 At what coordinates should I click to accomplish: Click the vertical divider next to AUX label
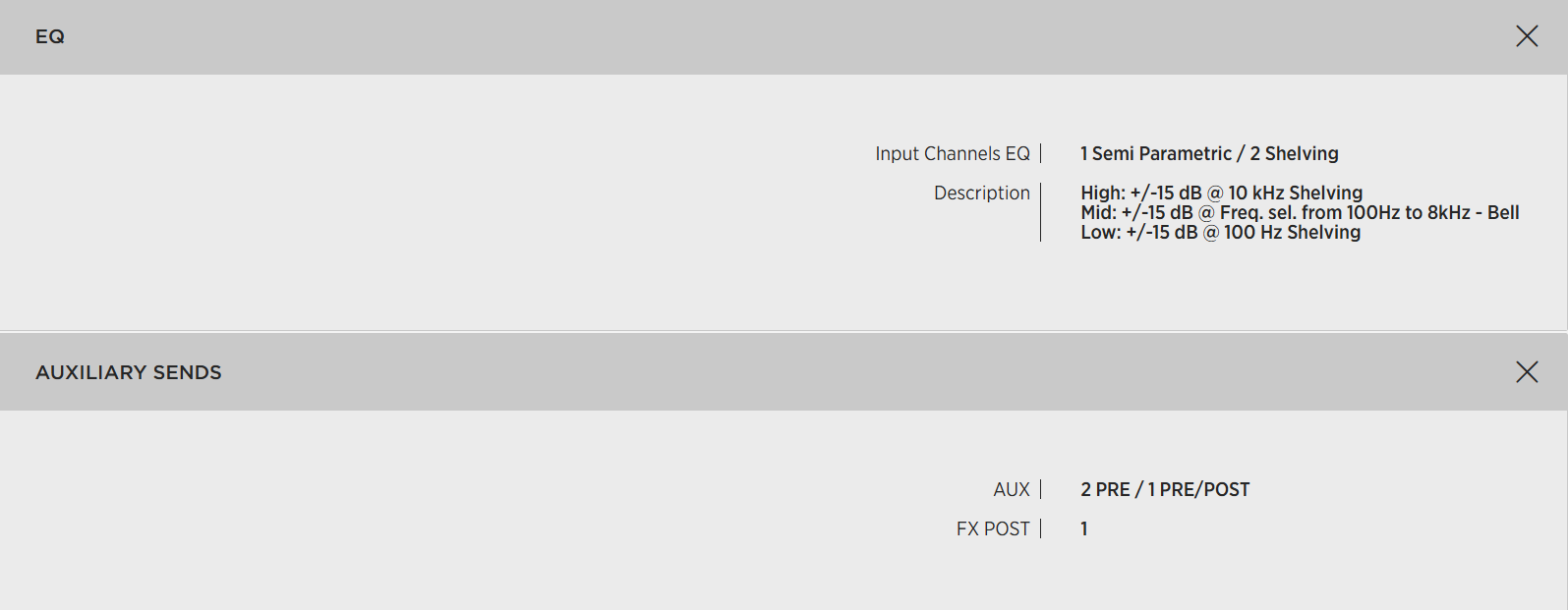(x=1041, y=489)
